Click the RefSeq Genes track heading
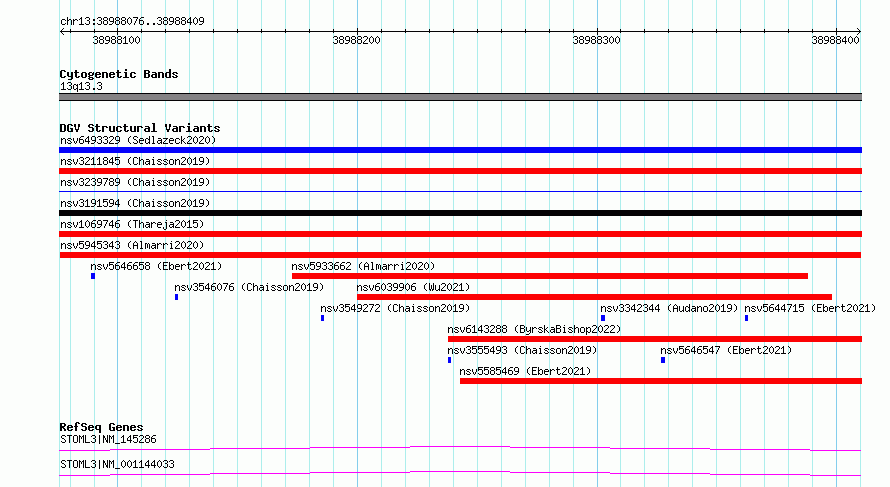The height and width of the screenshot is (487, 890). point(101,427)
